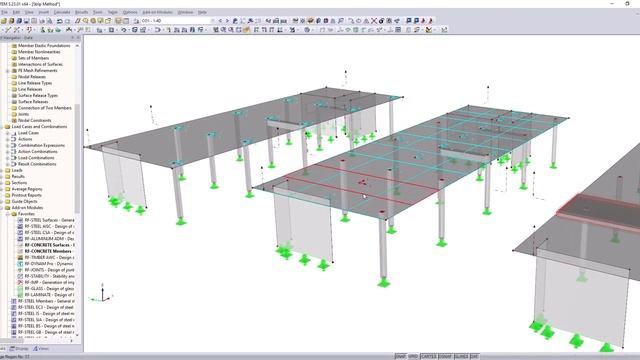Select Member Elastic Foundations in tree

(44, 46)
